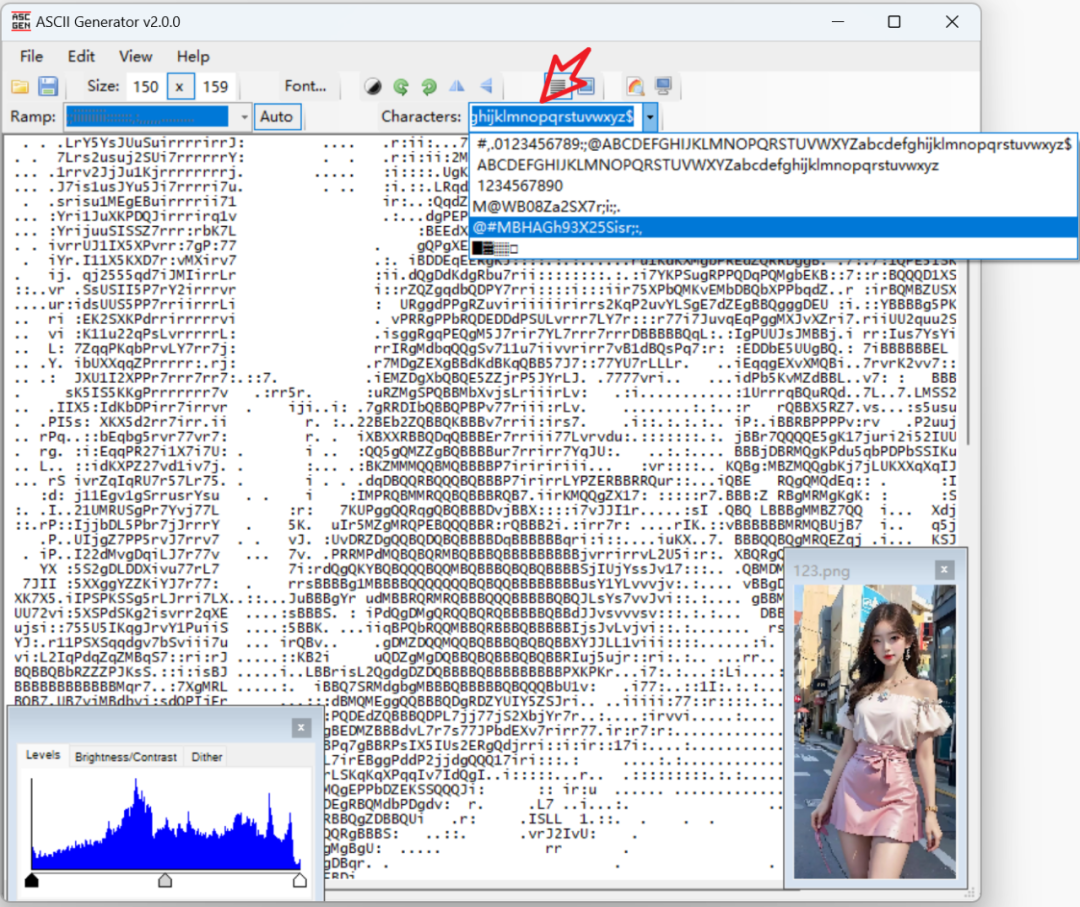Image resolution: width=1080 pixels, height=907 pixels.
Task: Collapse the Characters dropdown arrow
Action: click(x=651, y=117)
